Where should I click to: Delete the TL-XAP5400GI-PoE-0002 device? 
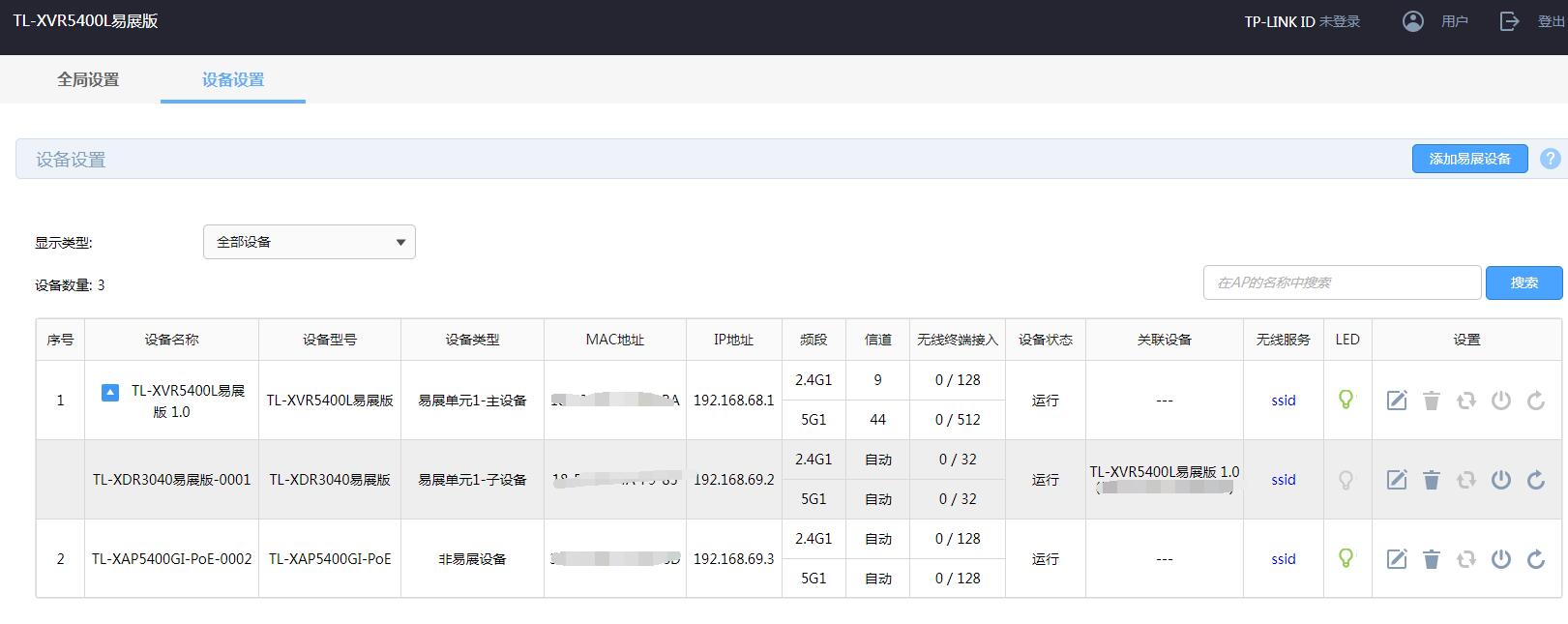pyautogui.click(x=1432, y=559)
